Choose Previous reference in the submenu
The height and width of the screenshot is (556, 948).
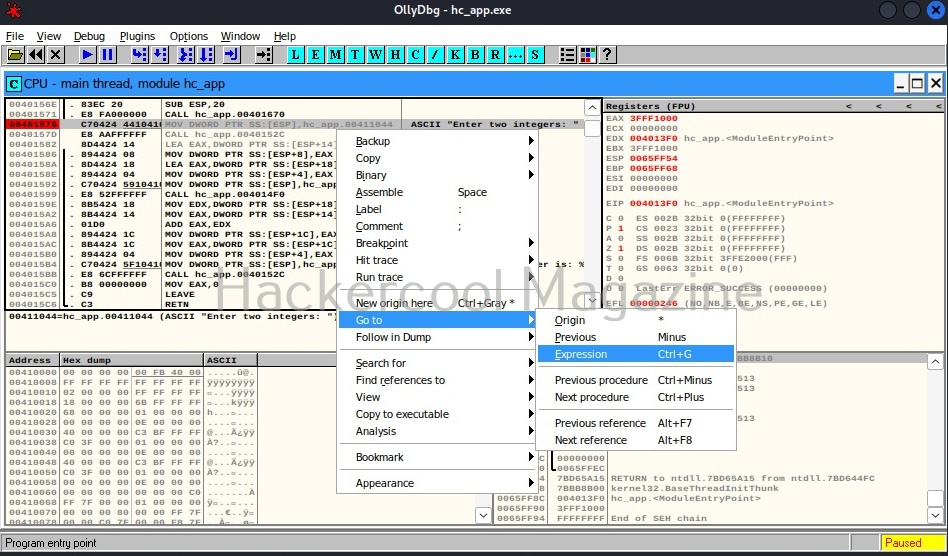[635, 423]
